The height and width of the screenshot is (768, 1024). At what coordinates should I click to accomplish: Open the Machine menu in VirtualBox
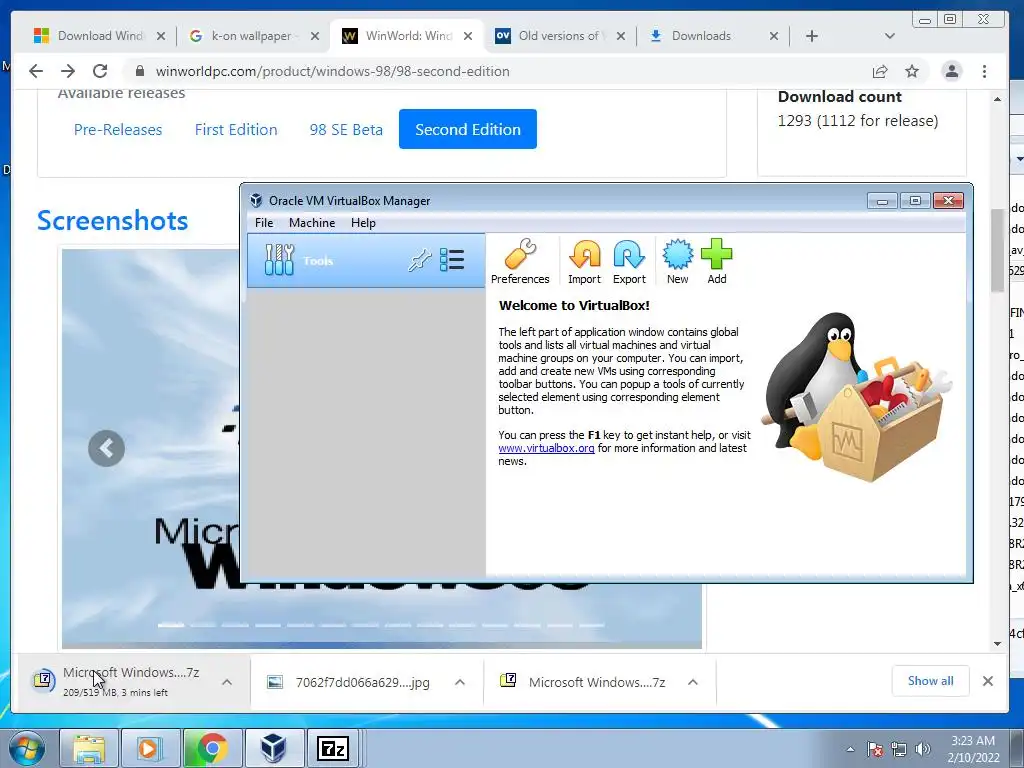(x=312, y=223)
